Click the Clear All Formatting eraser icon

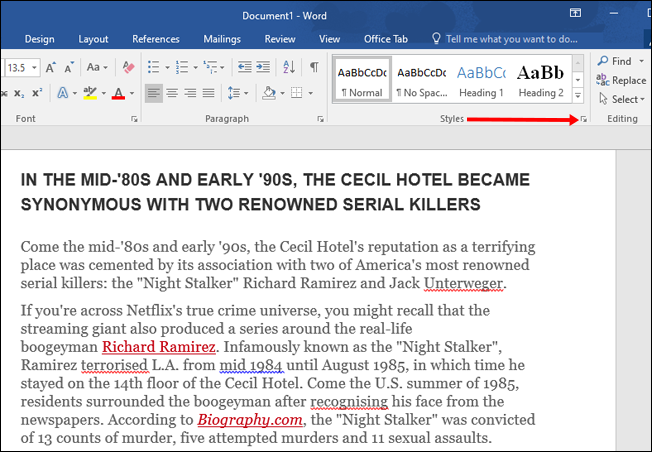[128, 67]
